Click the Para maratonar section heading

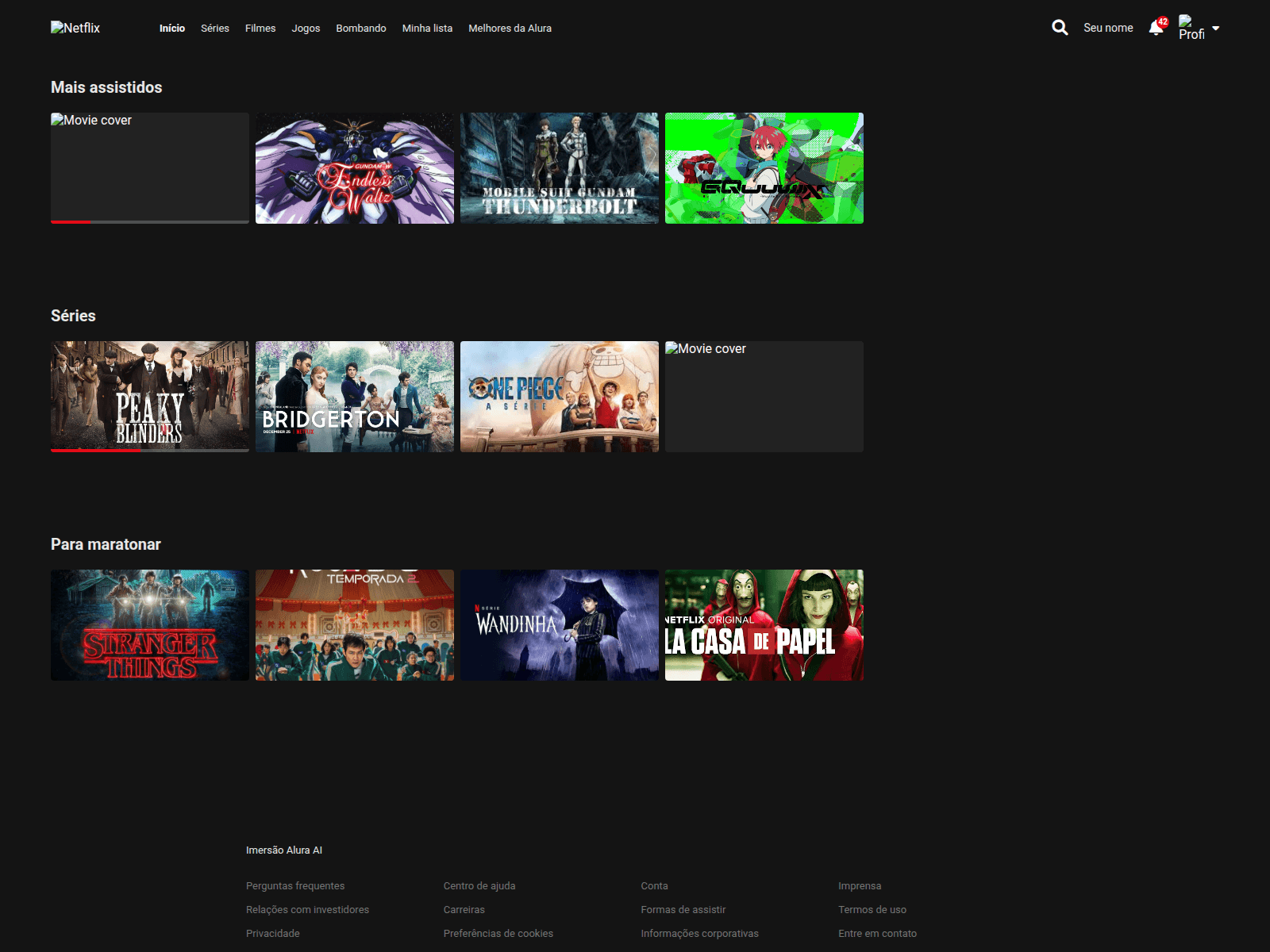(x=106, y=544)
